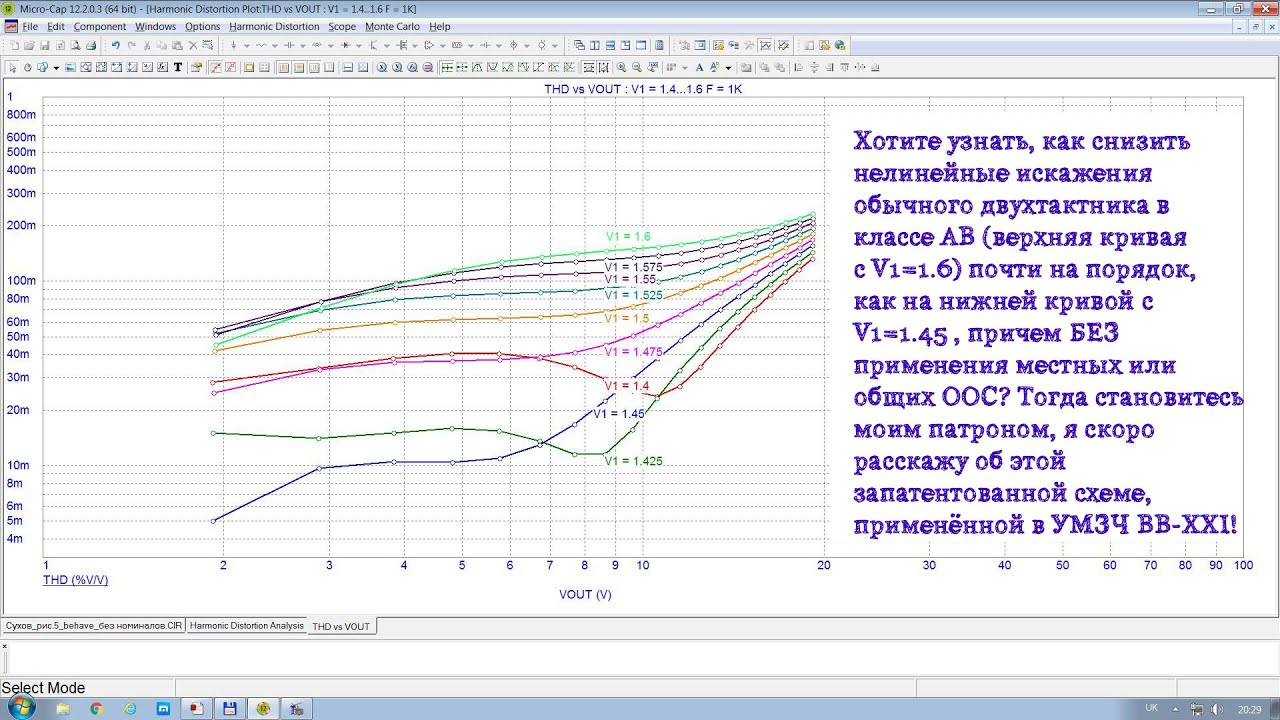Open the dropdown arrow beside the font A icons
The width and height of the screenshot is (1280, 720).
728,68
